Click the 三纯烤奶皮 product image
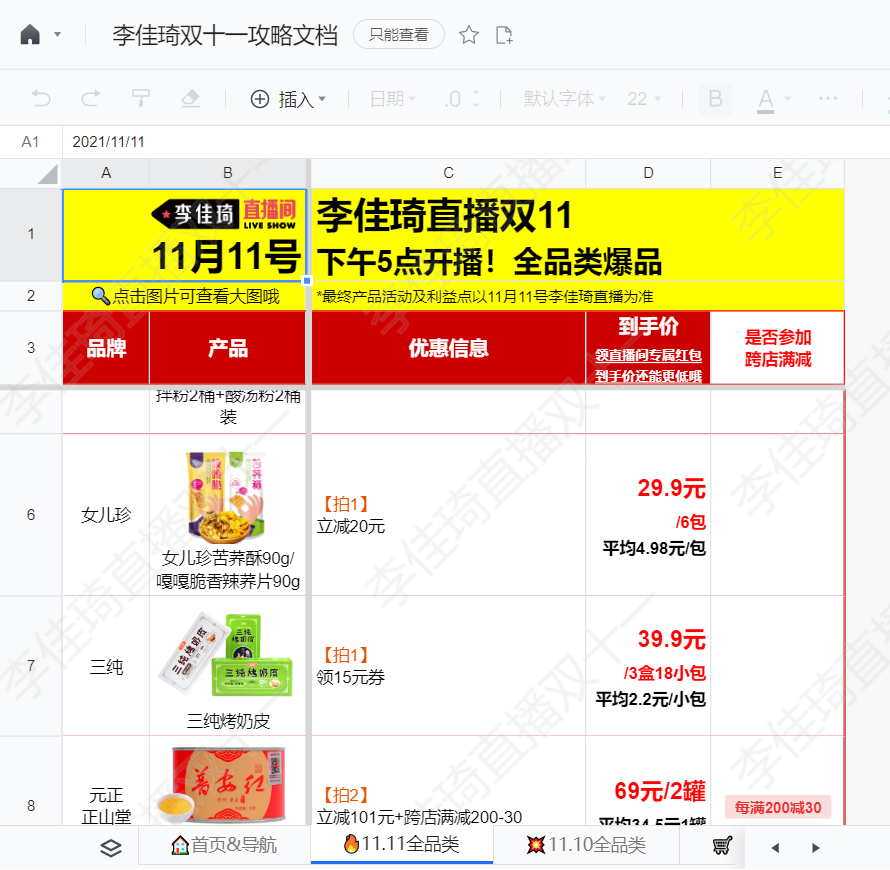The width and height of the screenshot is (890, 870). (x=228, y=655)
